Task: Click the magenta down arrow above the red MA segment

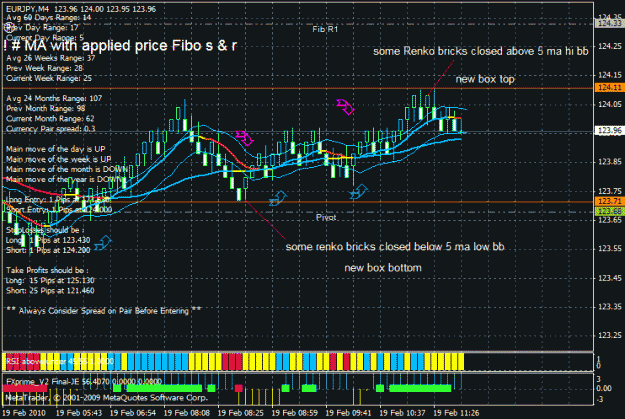Action: [244, 138]
